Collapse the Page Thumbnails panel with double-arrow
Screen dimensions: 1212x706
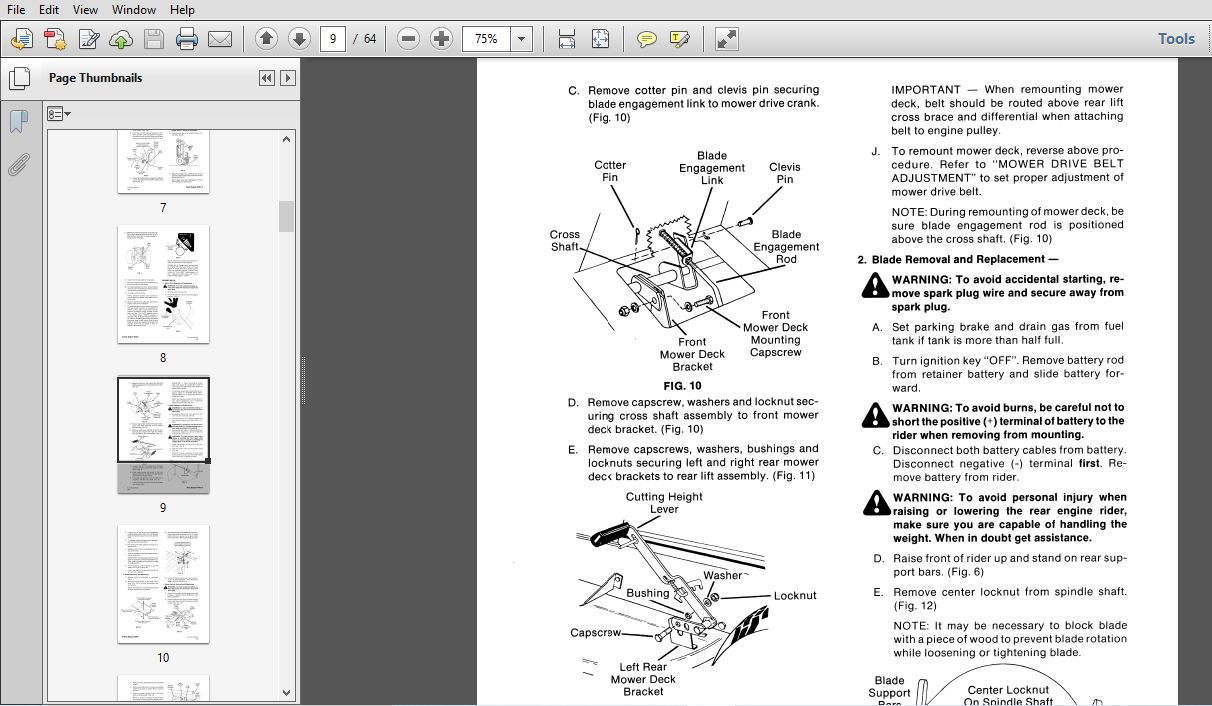pyautogui.click(x=267, y=78)
